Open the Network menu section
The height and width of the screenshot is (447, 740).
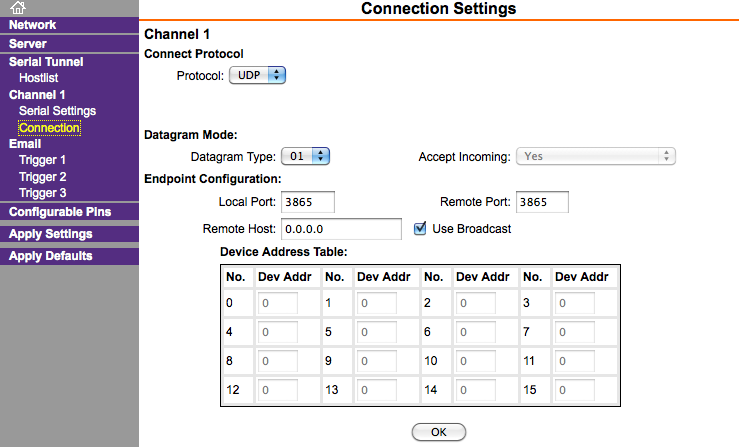(x=33, y=25)
